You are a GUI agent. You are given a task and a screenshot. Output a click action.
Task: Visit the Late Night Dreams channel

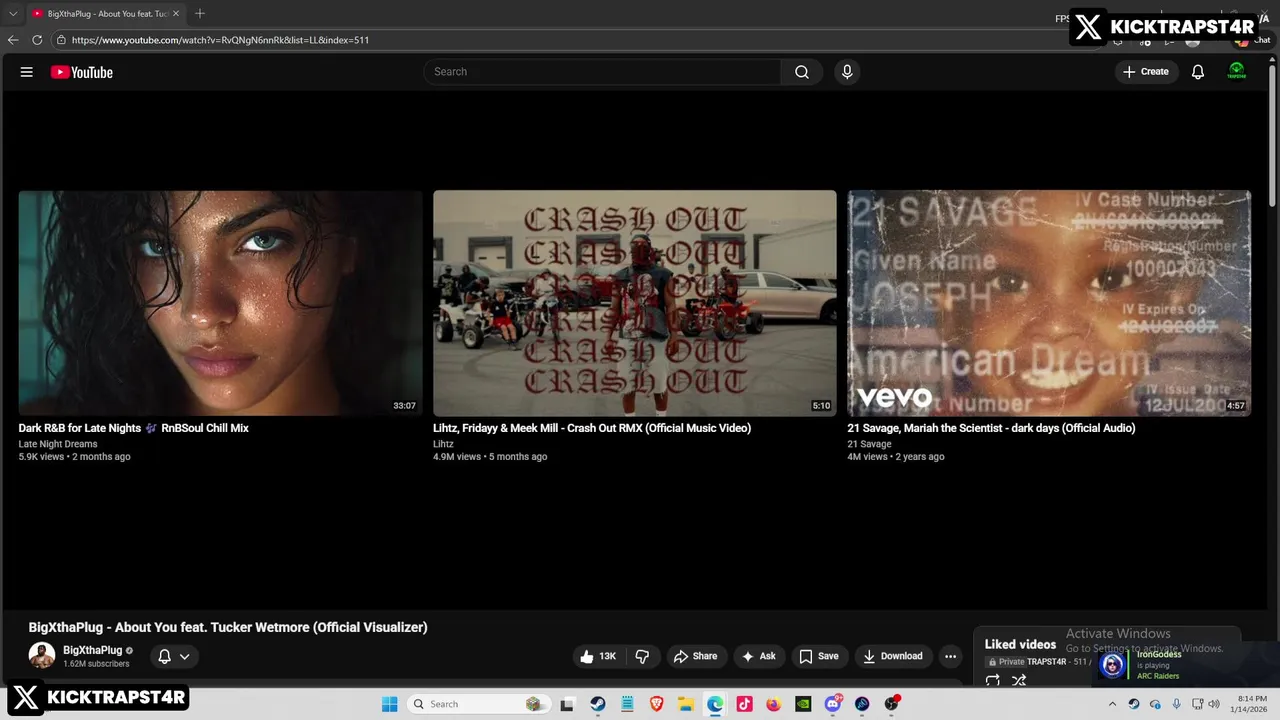click(x=58, y=444)
